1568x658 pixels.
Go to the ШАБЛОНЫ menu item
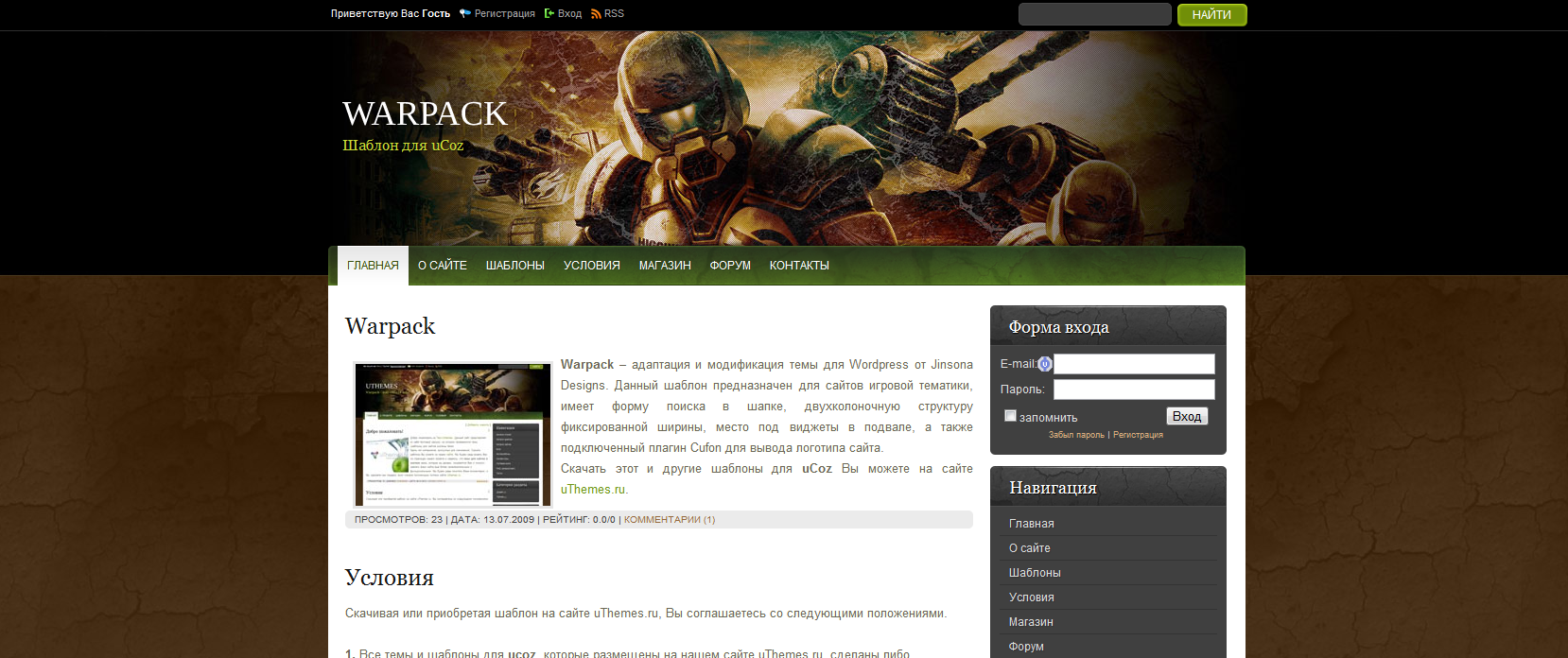coord(515,266)
